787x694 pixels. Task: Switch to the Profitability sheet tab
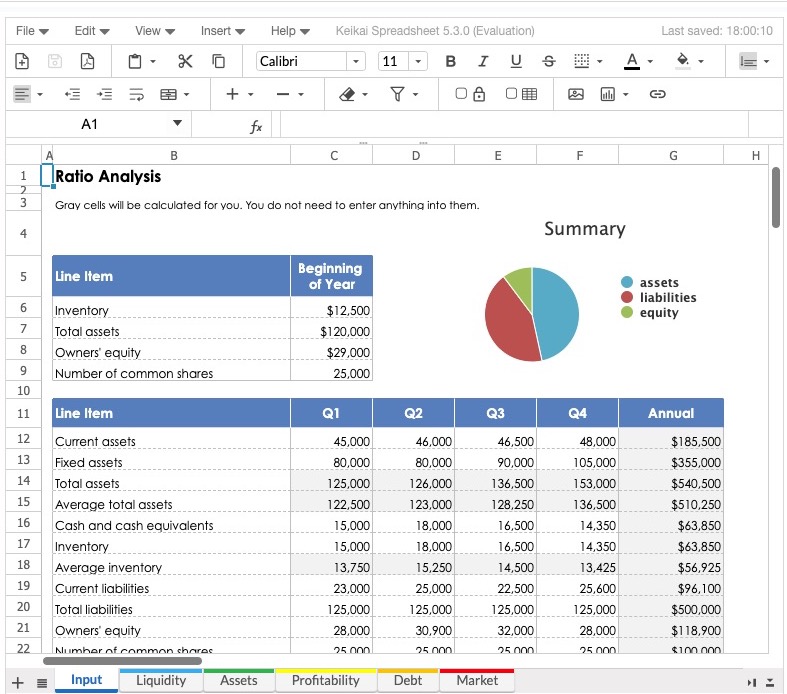coord(326,680)
